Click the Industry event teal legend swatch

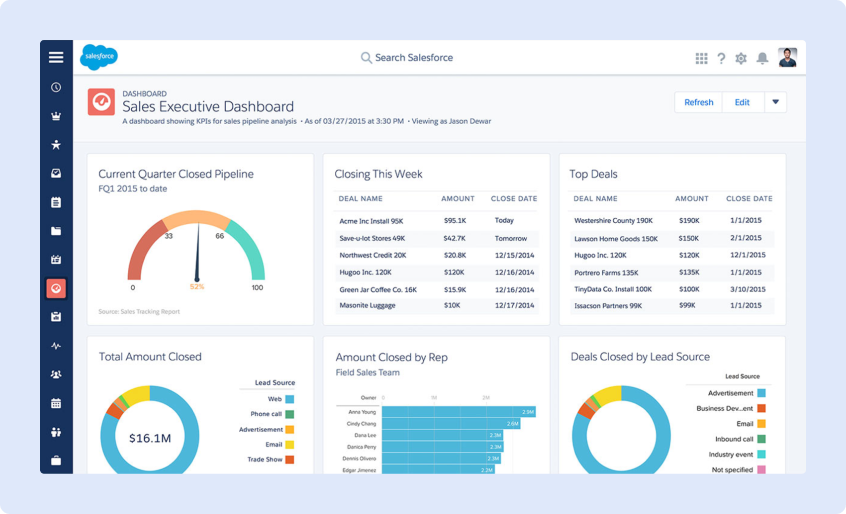(761, 454)
